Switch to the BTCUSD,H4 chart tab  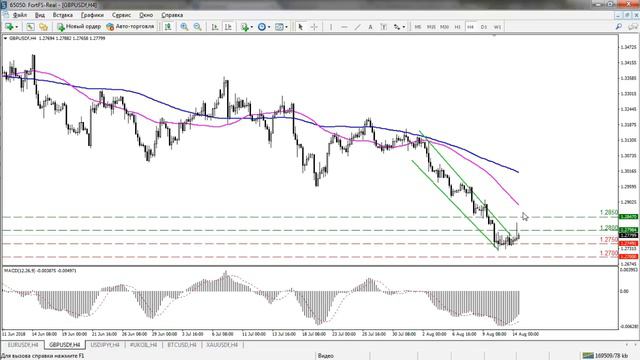[x=182, y=345]
